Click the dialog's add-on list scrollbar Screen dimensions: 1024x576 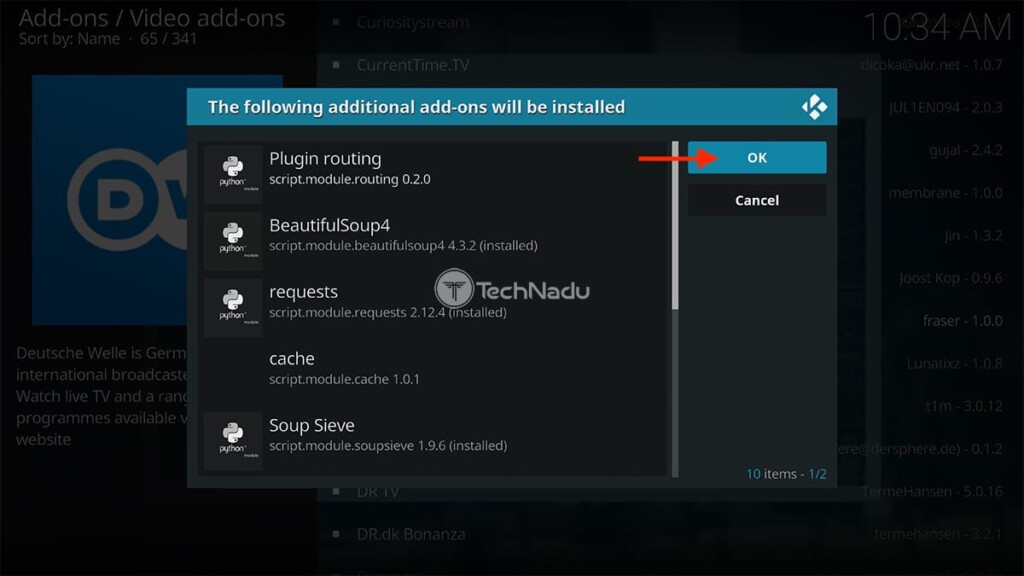coord(675,309)
